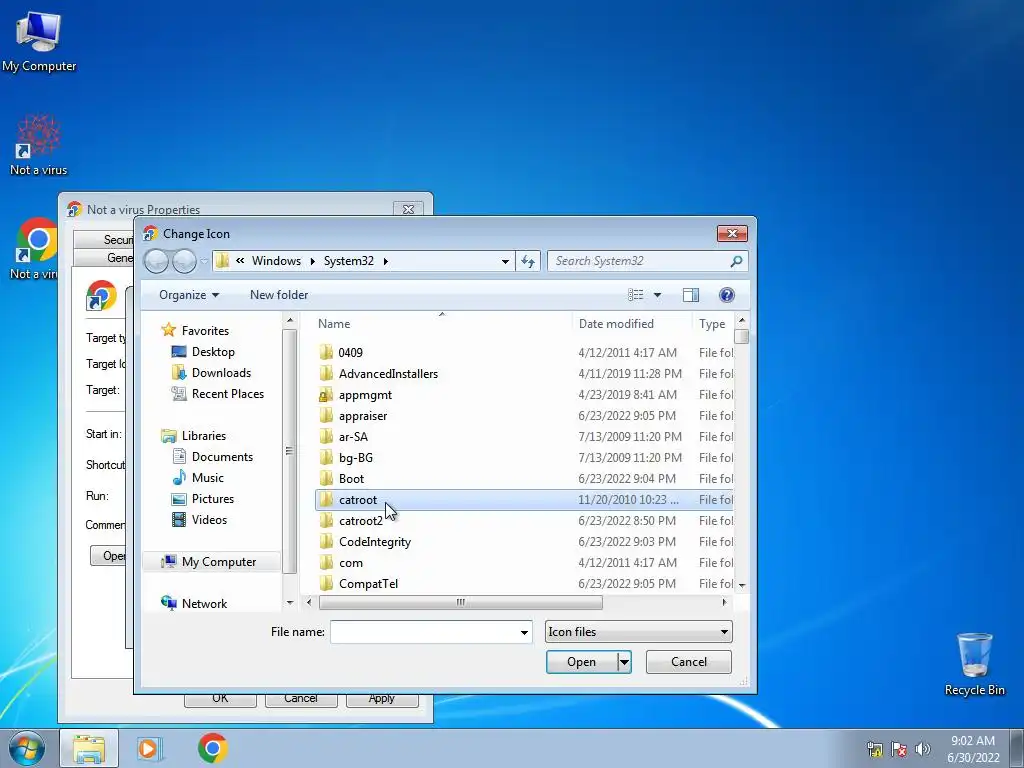Open Windows Explorer from taskbar
Screen dimensions: 1024x768
89,748
